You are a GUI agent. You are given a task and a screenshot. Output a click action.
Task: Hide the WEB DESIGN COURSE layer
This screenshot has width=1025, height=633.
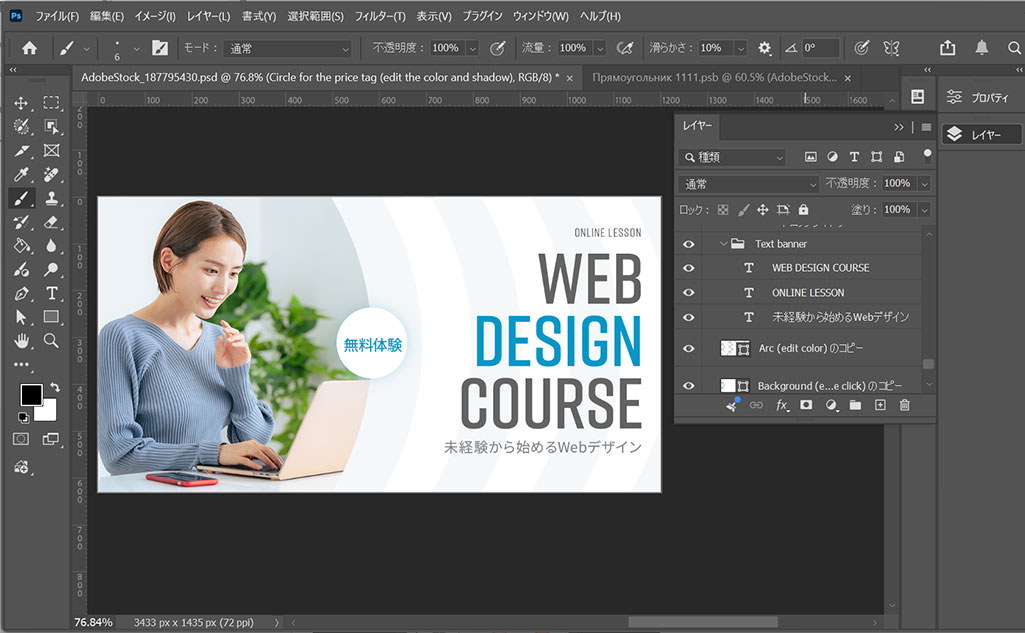click(x=688, y=268)
